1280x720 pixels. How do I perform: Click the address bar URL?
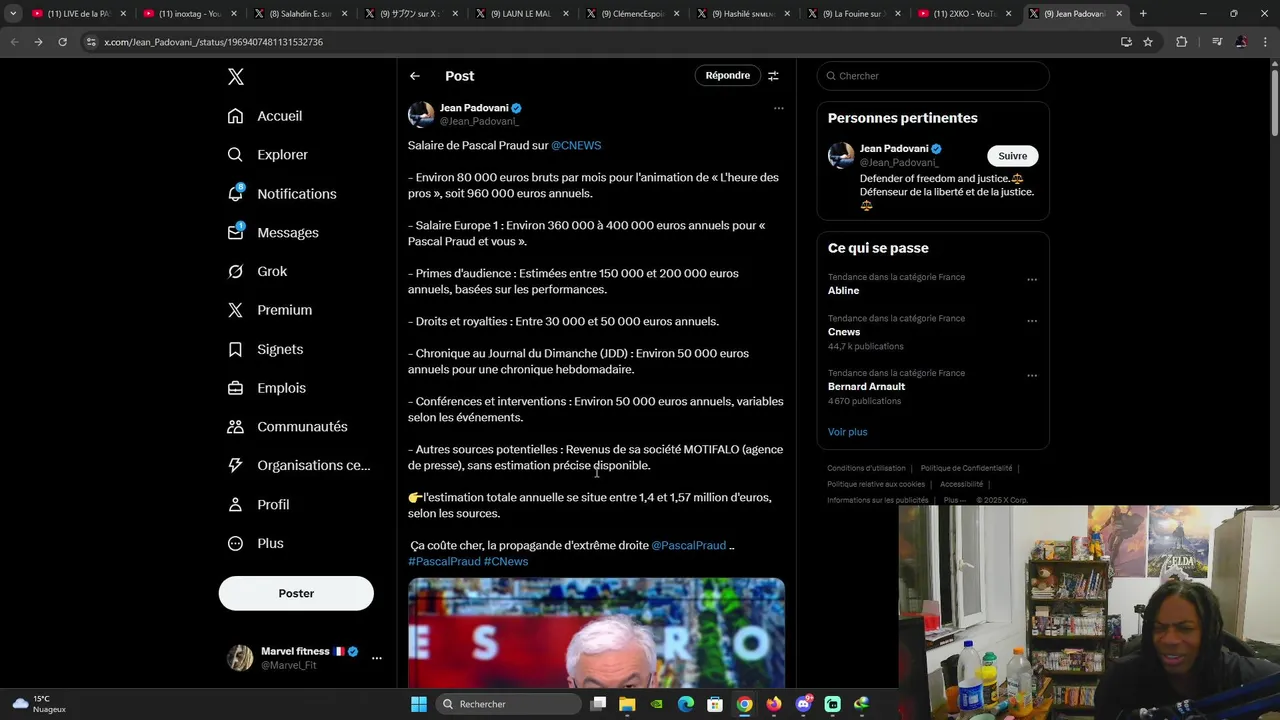point(213,42)
